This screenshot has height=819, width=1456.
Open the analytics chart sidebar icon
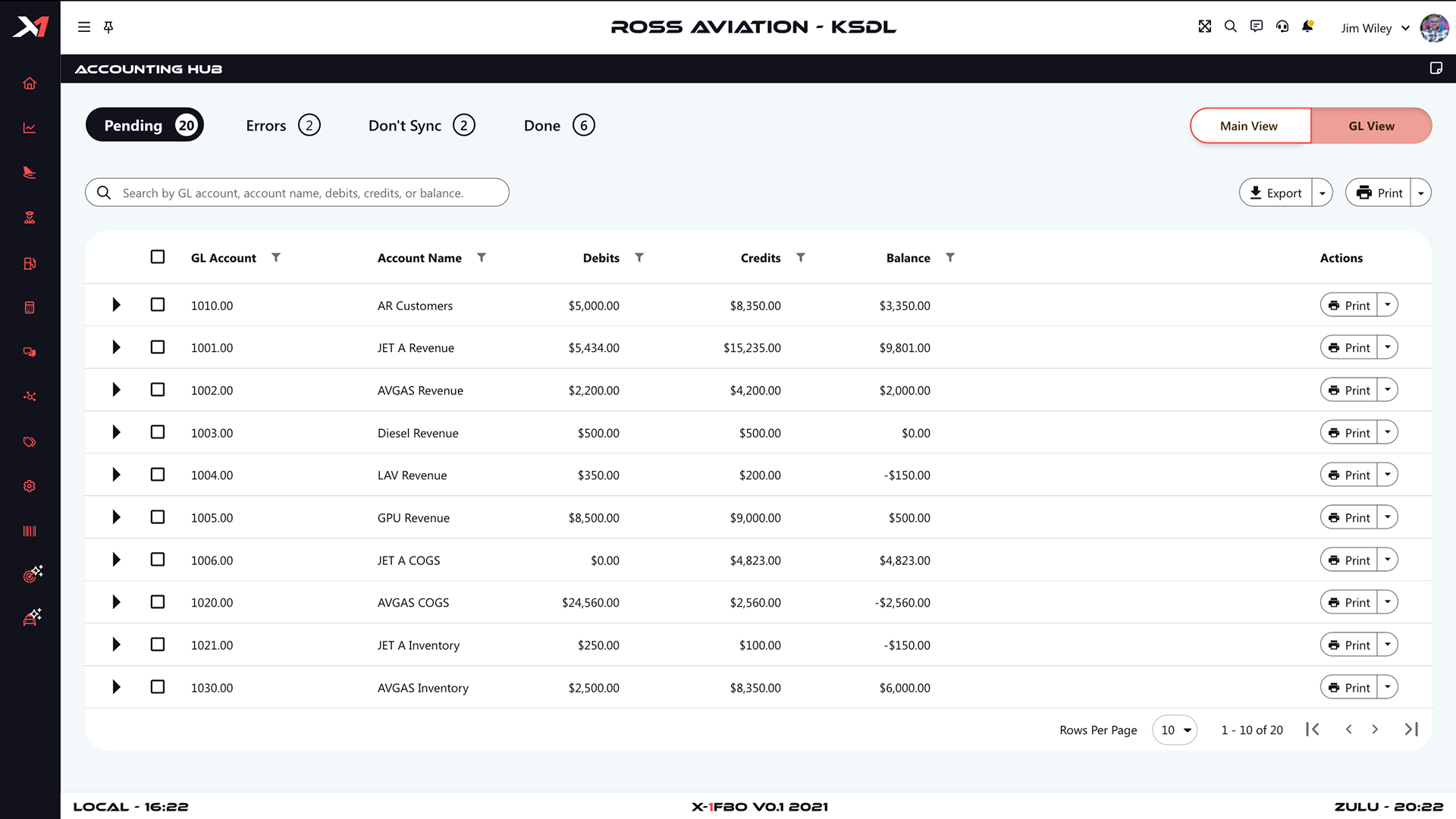tap(30, 128)
